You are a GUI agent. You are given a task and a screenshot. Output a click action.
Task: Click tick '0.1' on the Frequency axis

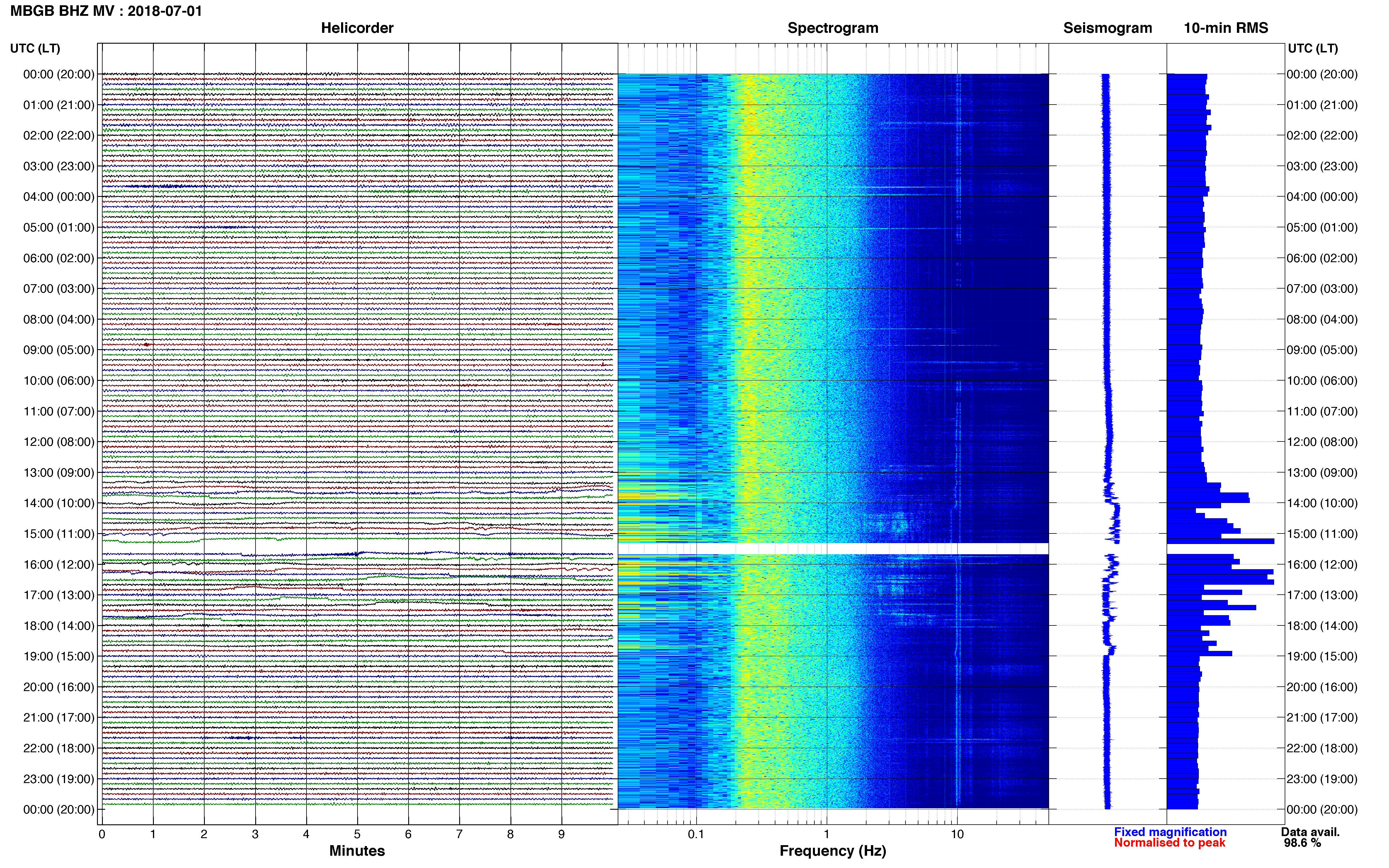pyautogui.click(x=696, y=834)
